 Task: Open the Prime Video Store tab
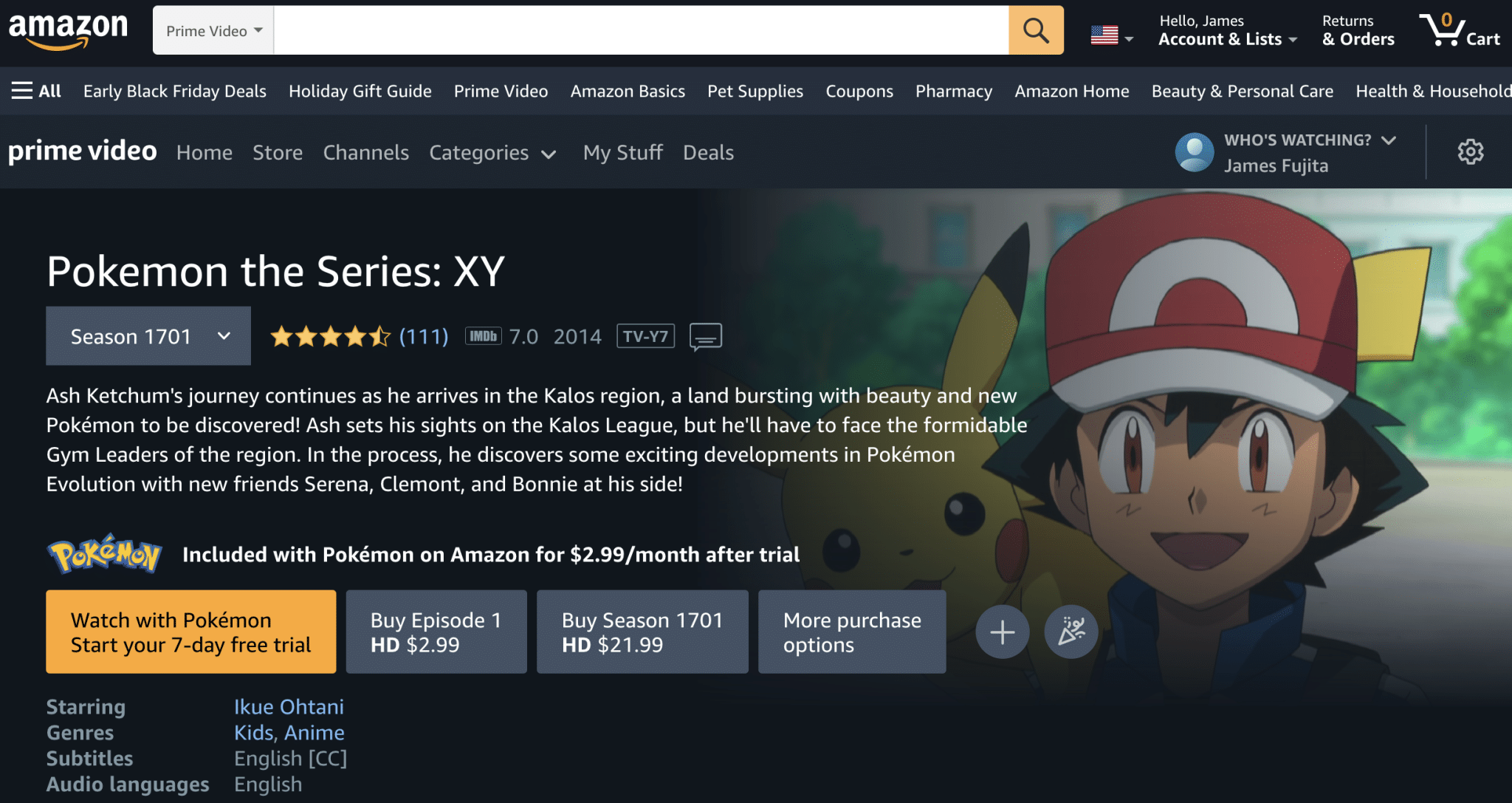tap(278, 153)
